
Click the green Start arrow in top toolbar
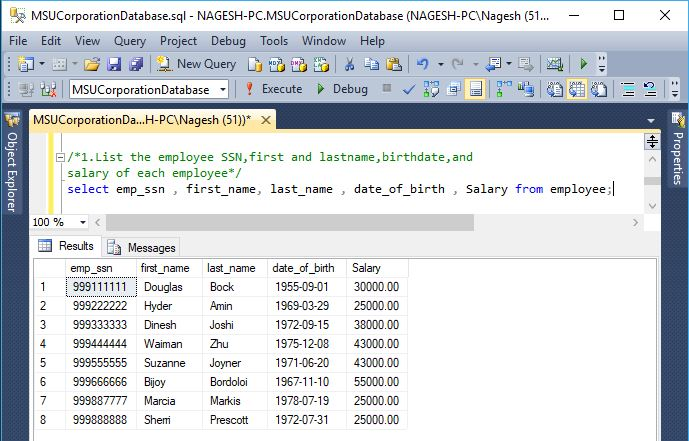pyautogui.click(x=584, y=64)
